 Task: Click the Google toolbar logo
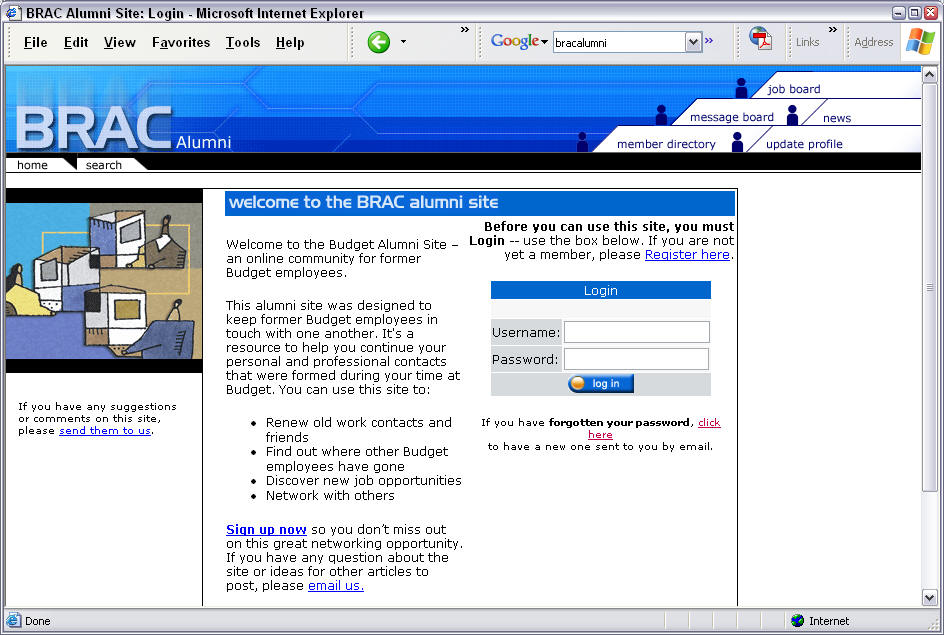point(515,41)
